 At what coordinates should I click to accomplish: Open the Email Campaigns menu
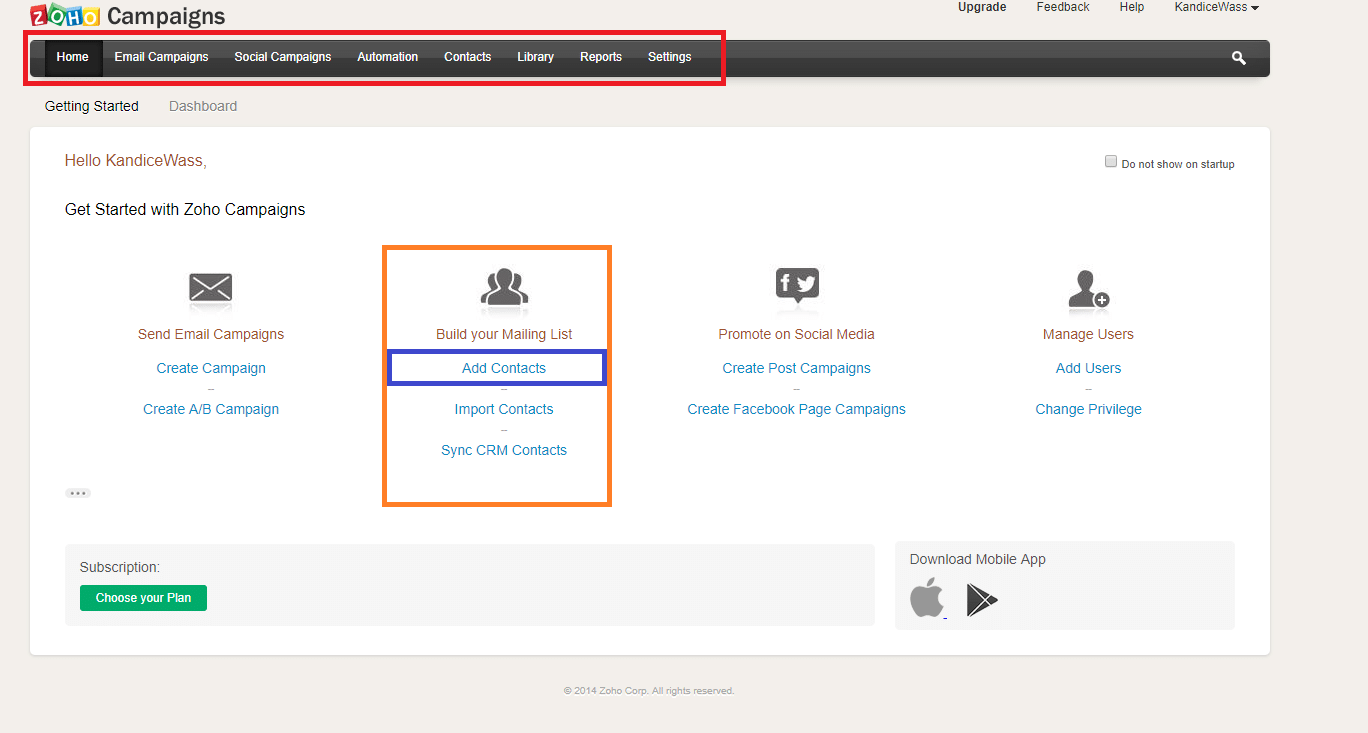pos(161,57)
